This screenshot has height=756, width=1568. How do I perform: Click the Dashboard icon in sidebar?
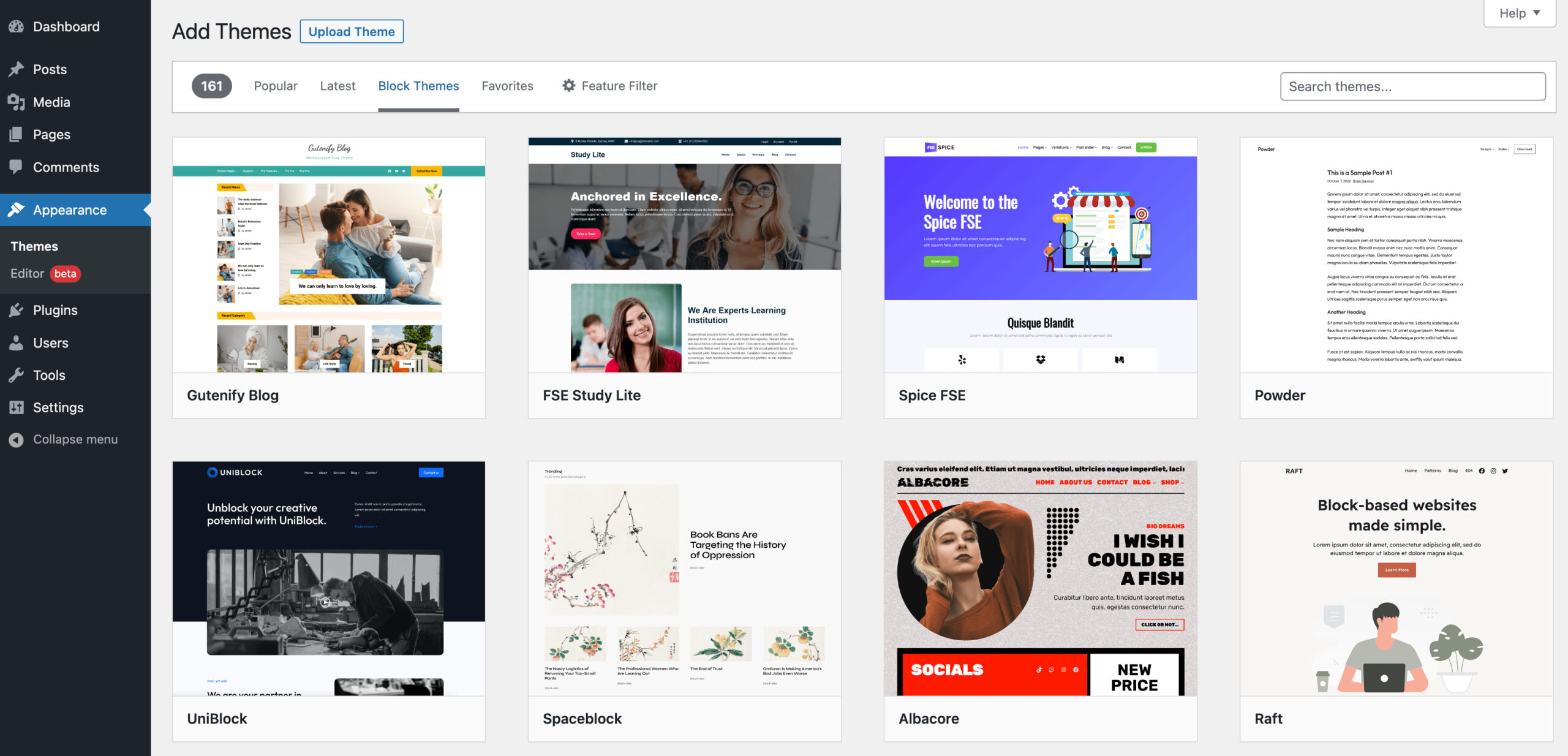(x=17, y=26)
